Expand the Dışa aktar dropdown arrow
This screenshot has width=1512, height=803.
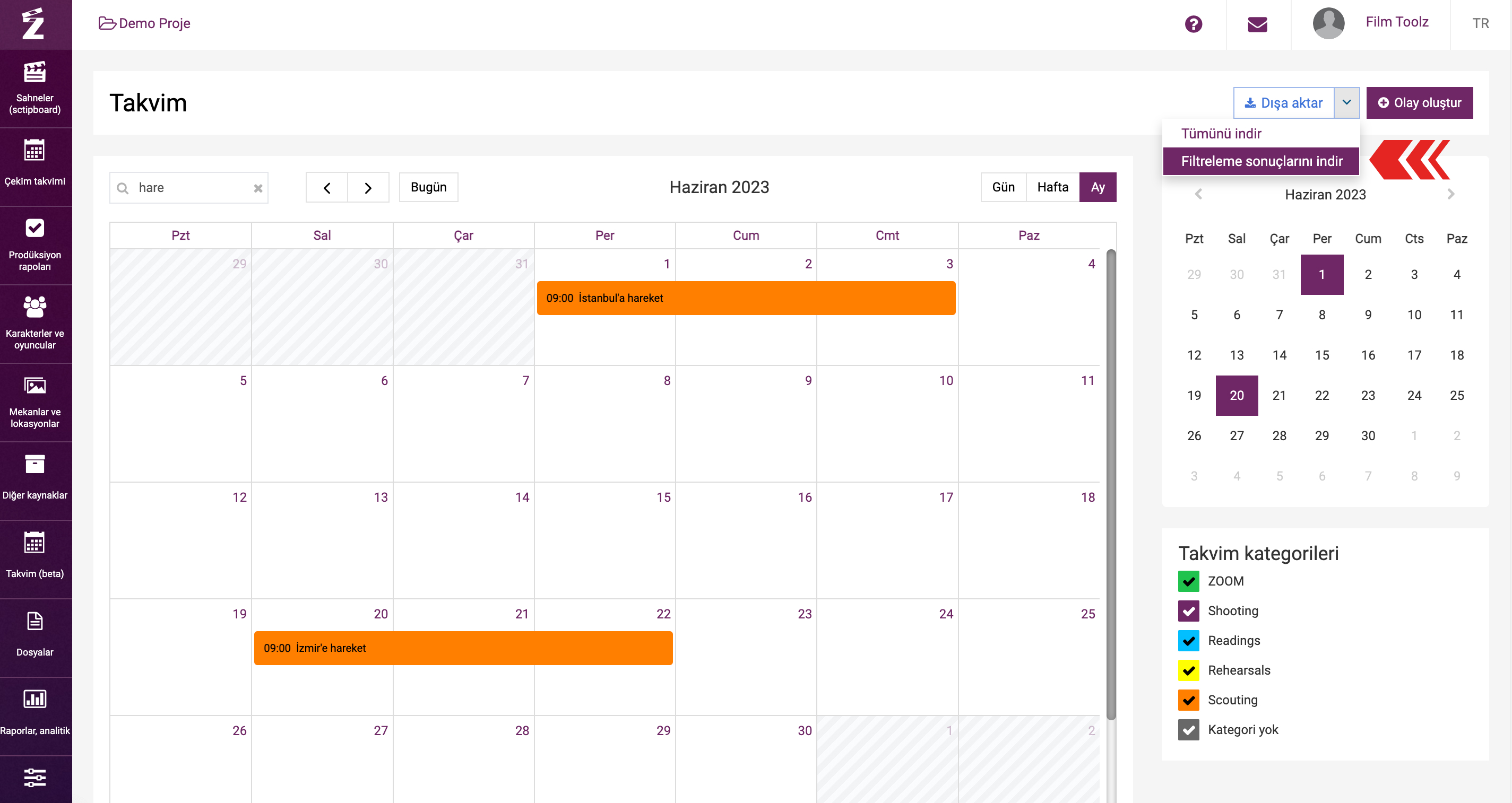point(1346,103)
